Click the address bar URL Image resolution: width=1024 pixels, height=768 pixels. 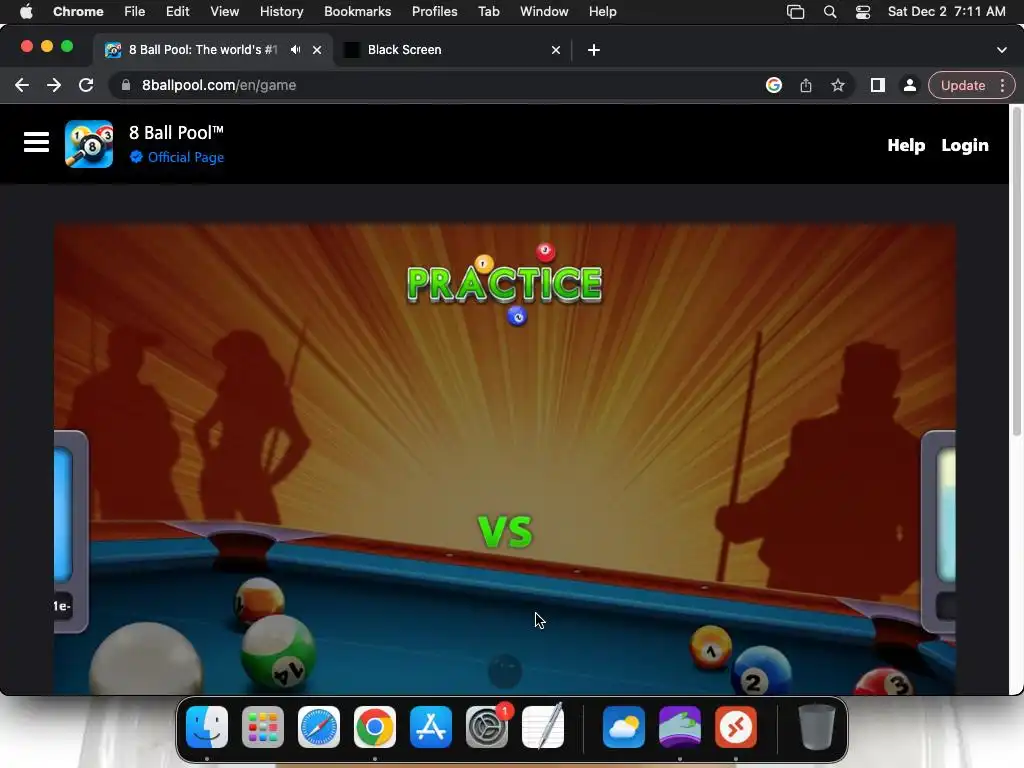point(219,85)
